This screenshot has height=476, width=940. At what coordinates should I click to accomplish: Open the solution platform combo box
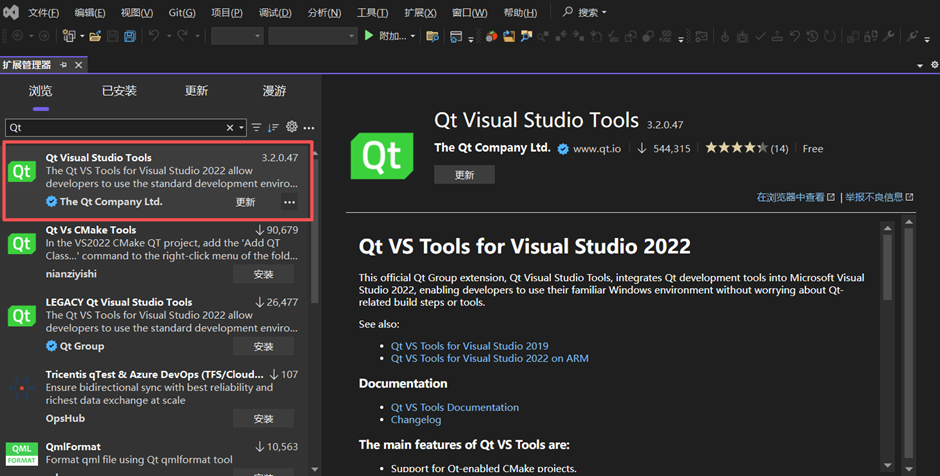313,36
